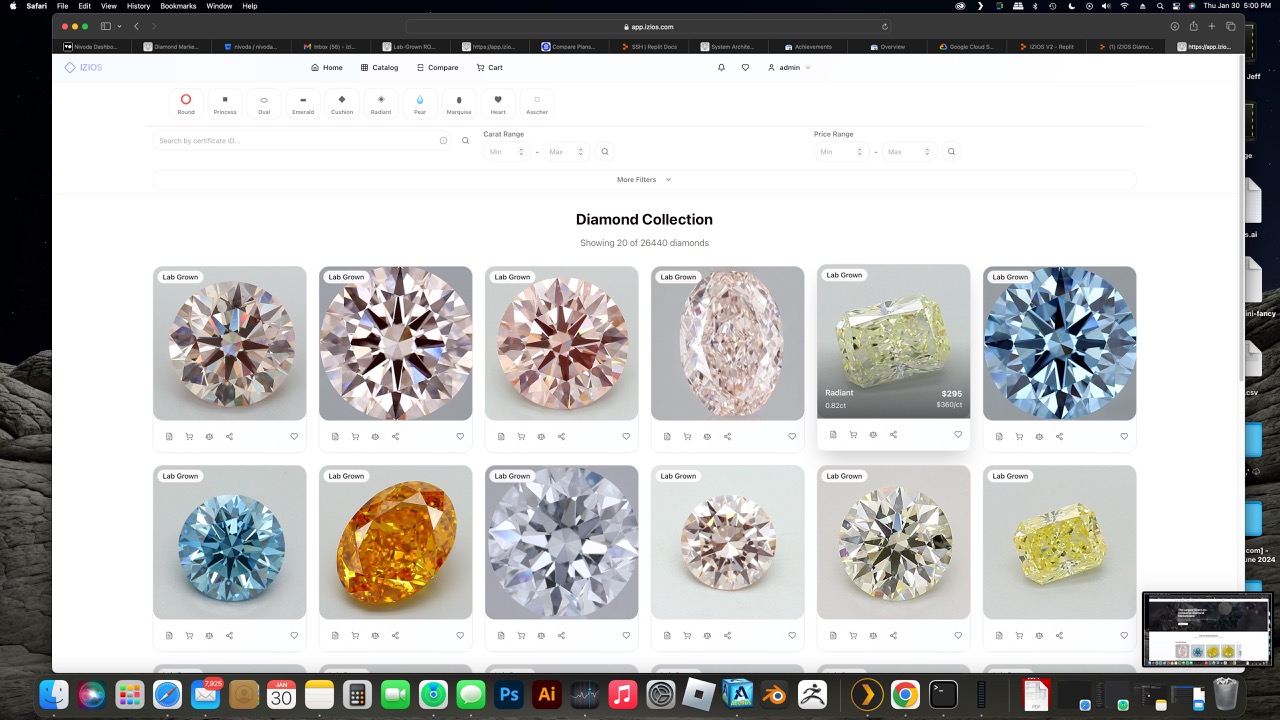The image size is (1280, 720).
Task: View certificate for the Radiant $295 diamond
Action: tap(833, 434)
